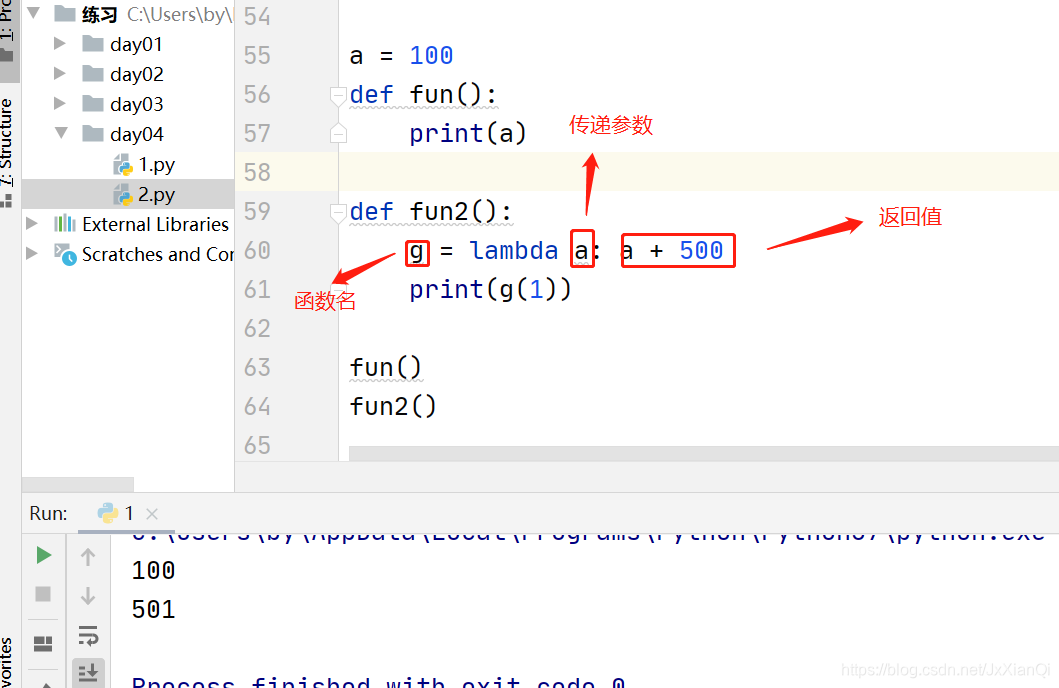Expand the day02 folder arrow

click(x=59, y=73)
